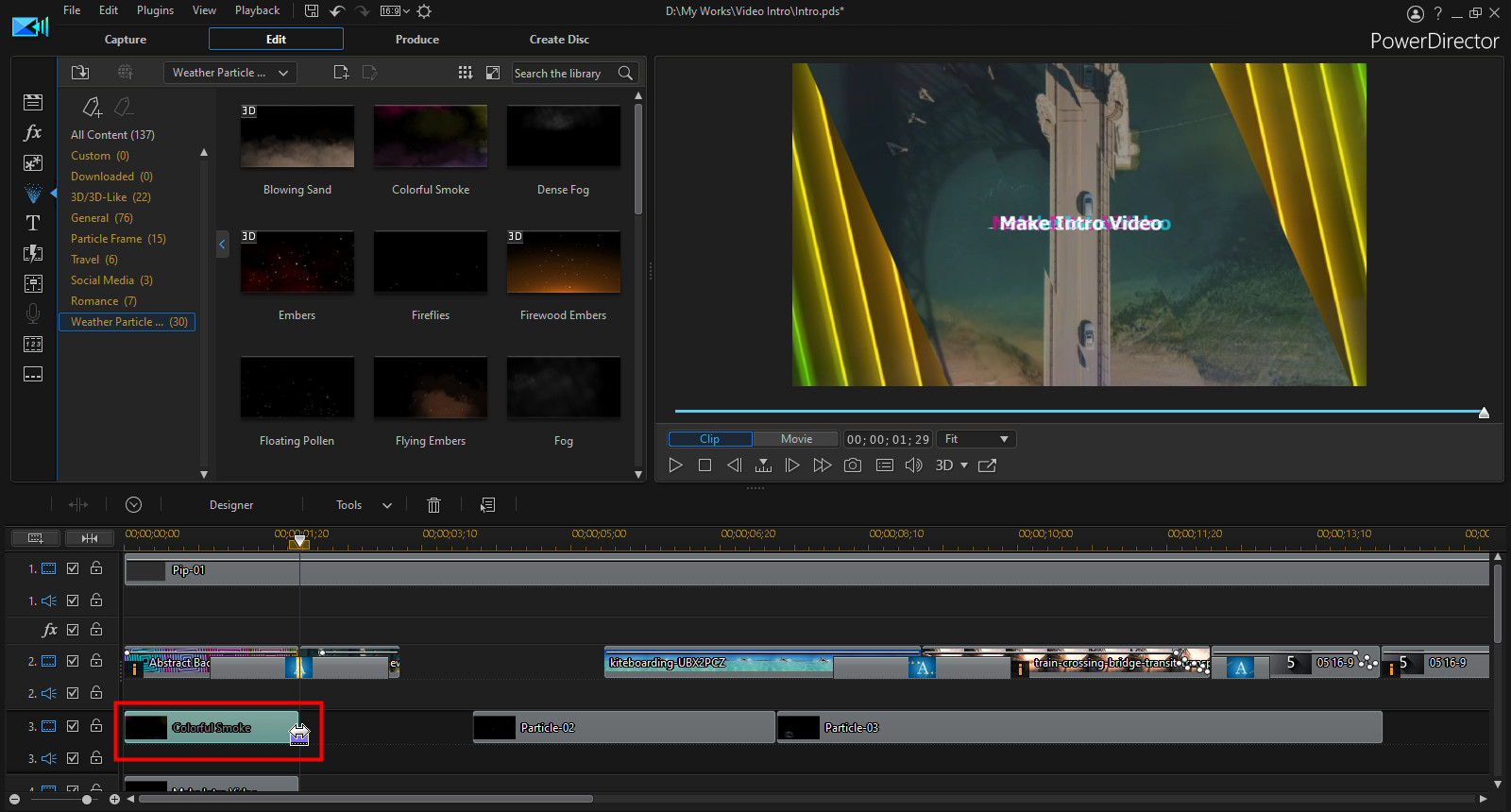The height and width of the screenshot is (812, 1511).
Task: Expand the library window icon
Action: 493,73
